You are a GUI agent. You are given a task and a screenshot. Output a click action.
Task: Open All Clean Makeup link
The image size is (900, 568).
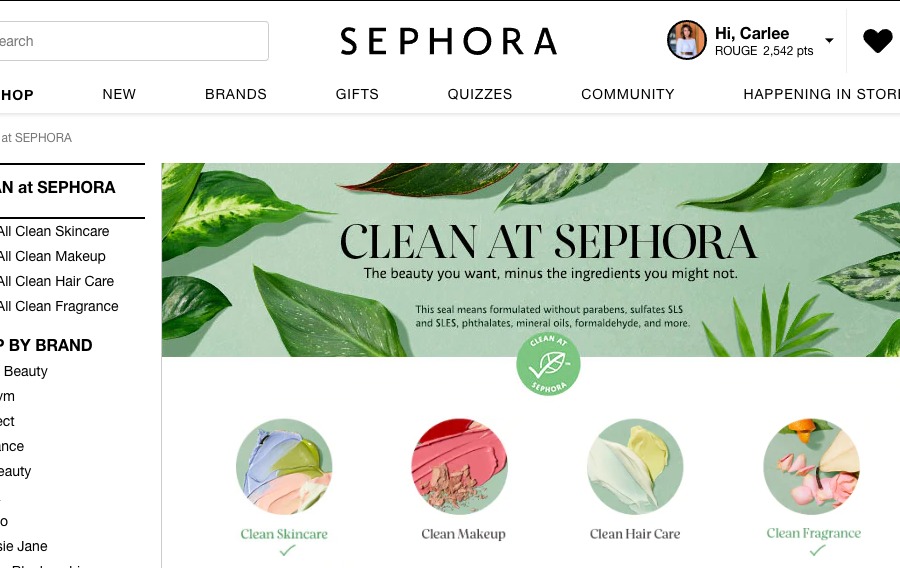(x=52, y=256)
